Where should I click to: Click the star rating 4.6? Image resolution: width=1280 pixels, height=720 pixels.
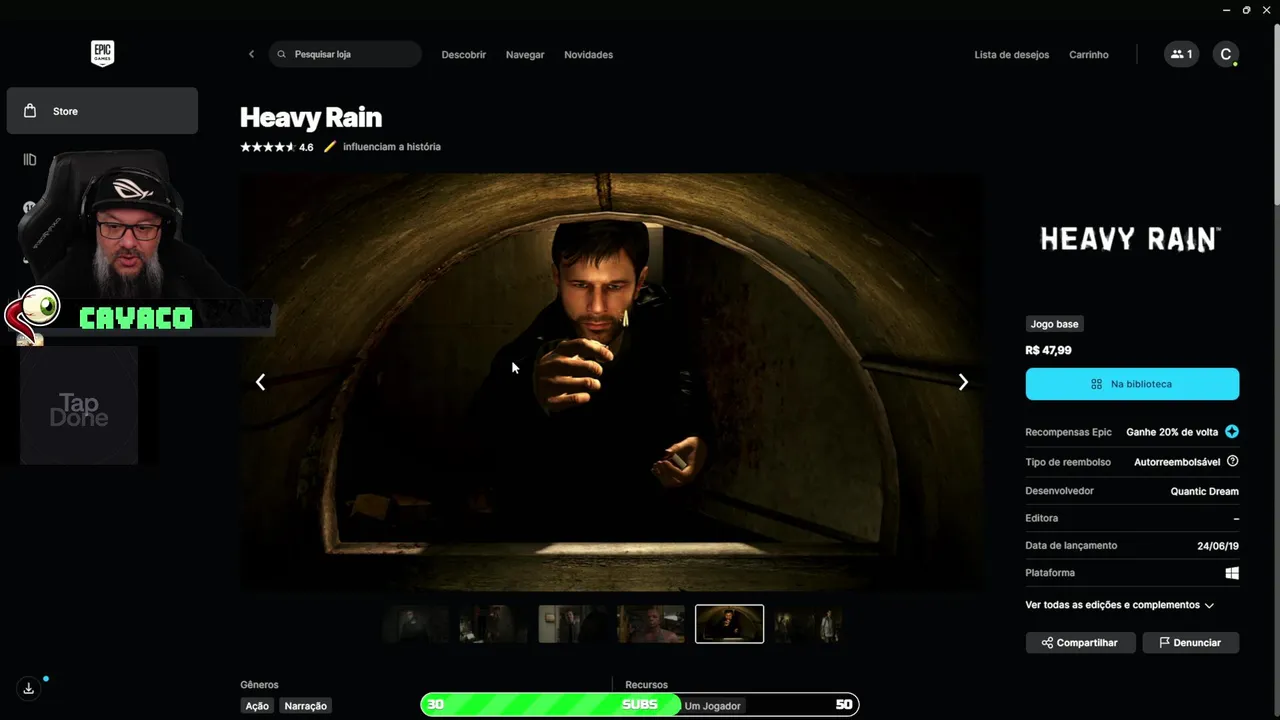[277, 147]
